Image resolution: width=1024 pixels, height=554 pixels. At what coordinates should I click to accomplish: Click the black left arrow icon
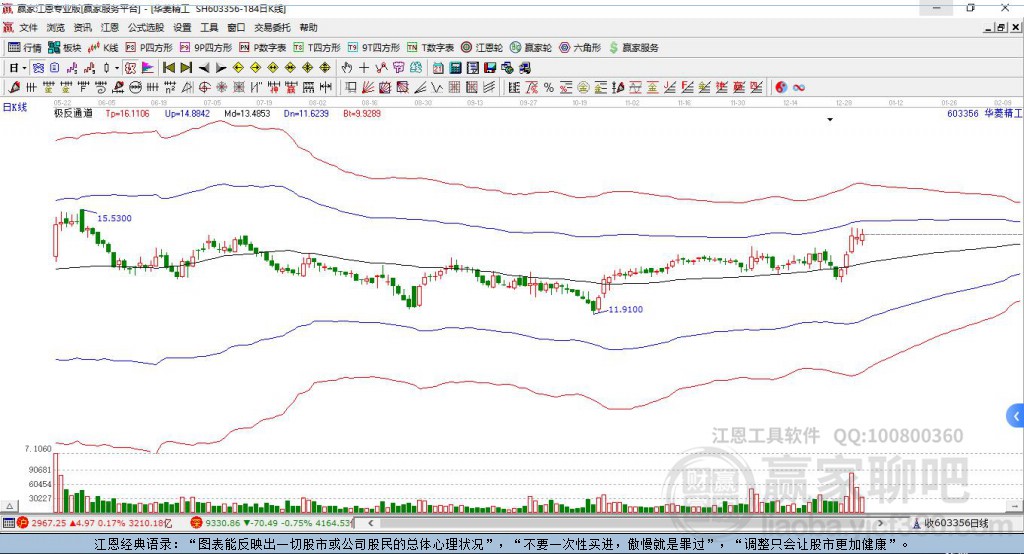click(x=204, y=68)
